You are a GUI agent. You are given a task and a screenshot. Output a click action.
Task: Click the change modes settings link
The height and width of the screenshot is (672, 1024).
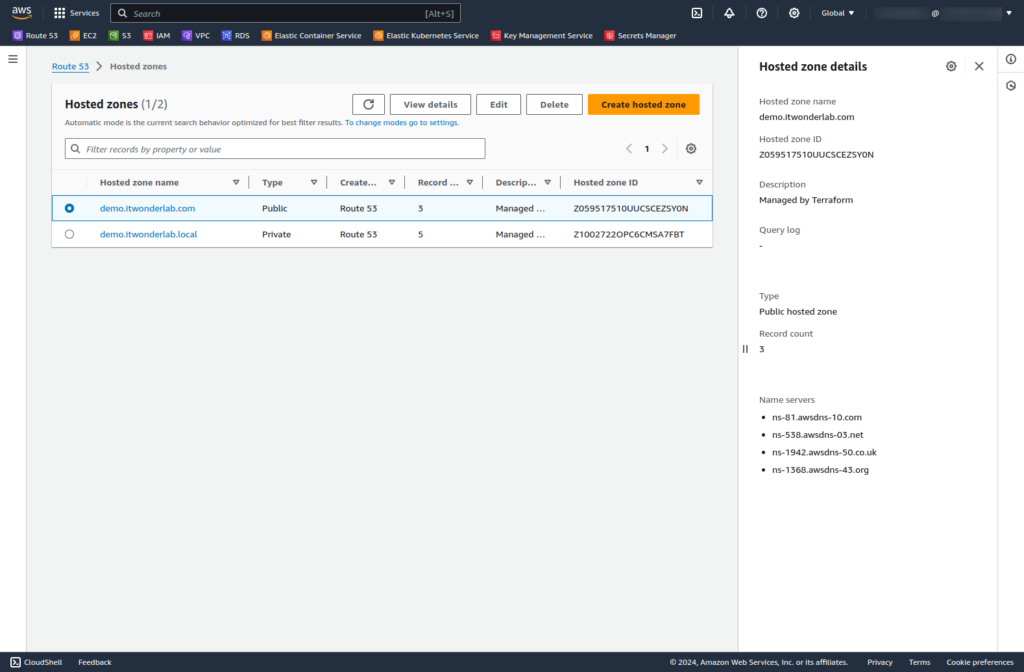402,123
